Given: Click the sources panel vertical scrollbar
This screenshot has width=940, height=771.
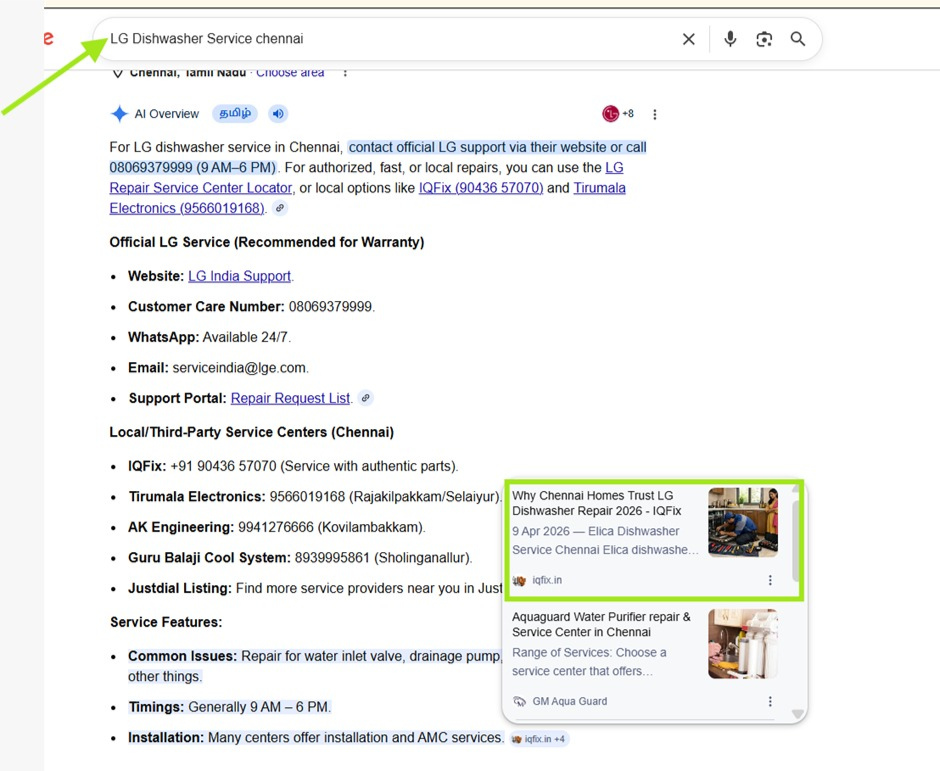Looking at the screenshot, I should (x=797, y=540).
